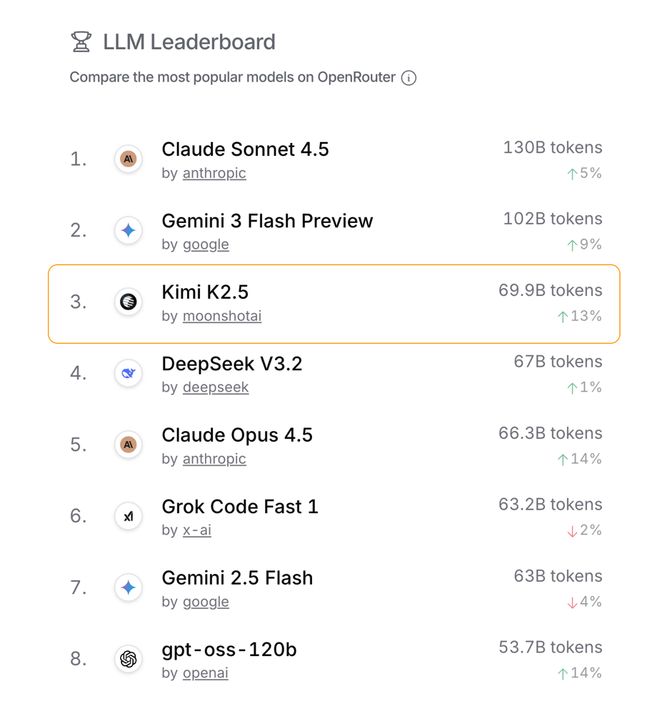Screen dimensions: 660x704
Task: Follow the moonshotai author link
Action: [x=222, y=316]
